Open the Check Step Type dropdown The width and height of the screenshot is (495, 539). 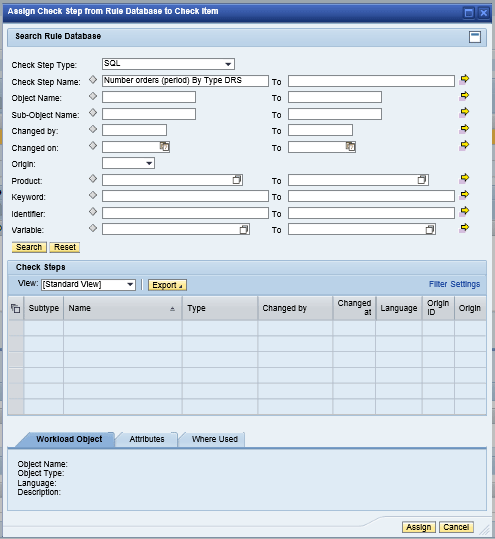168,64
